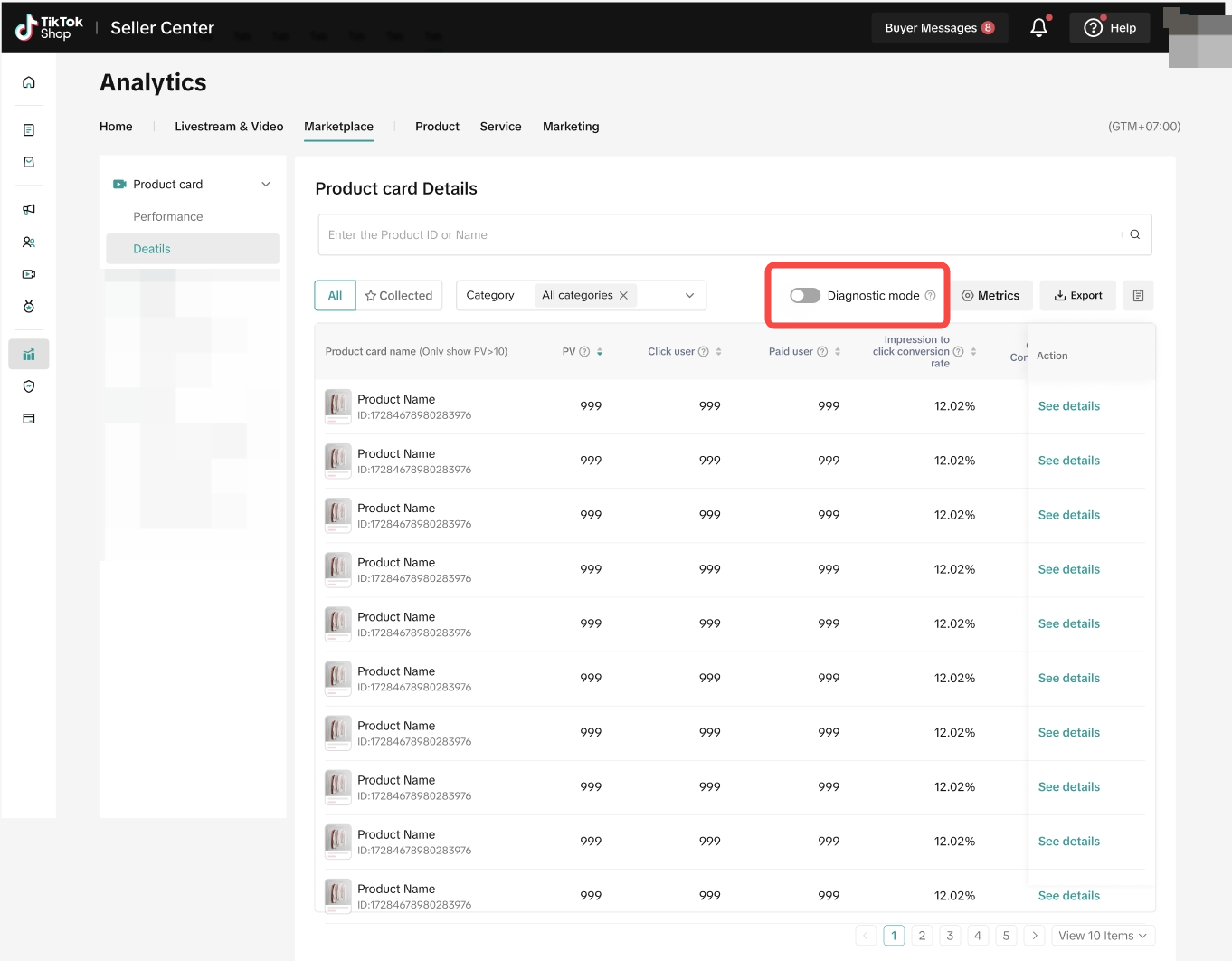Click the document icon beside Export
The image size is (1232, 961).
click(x=1138, y=296)
